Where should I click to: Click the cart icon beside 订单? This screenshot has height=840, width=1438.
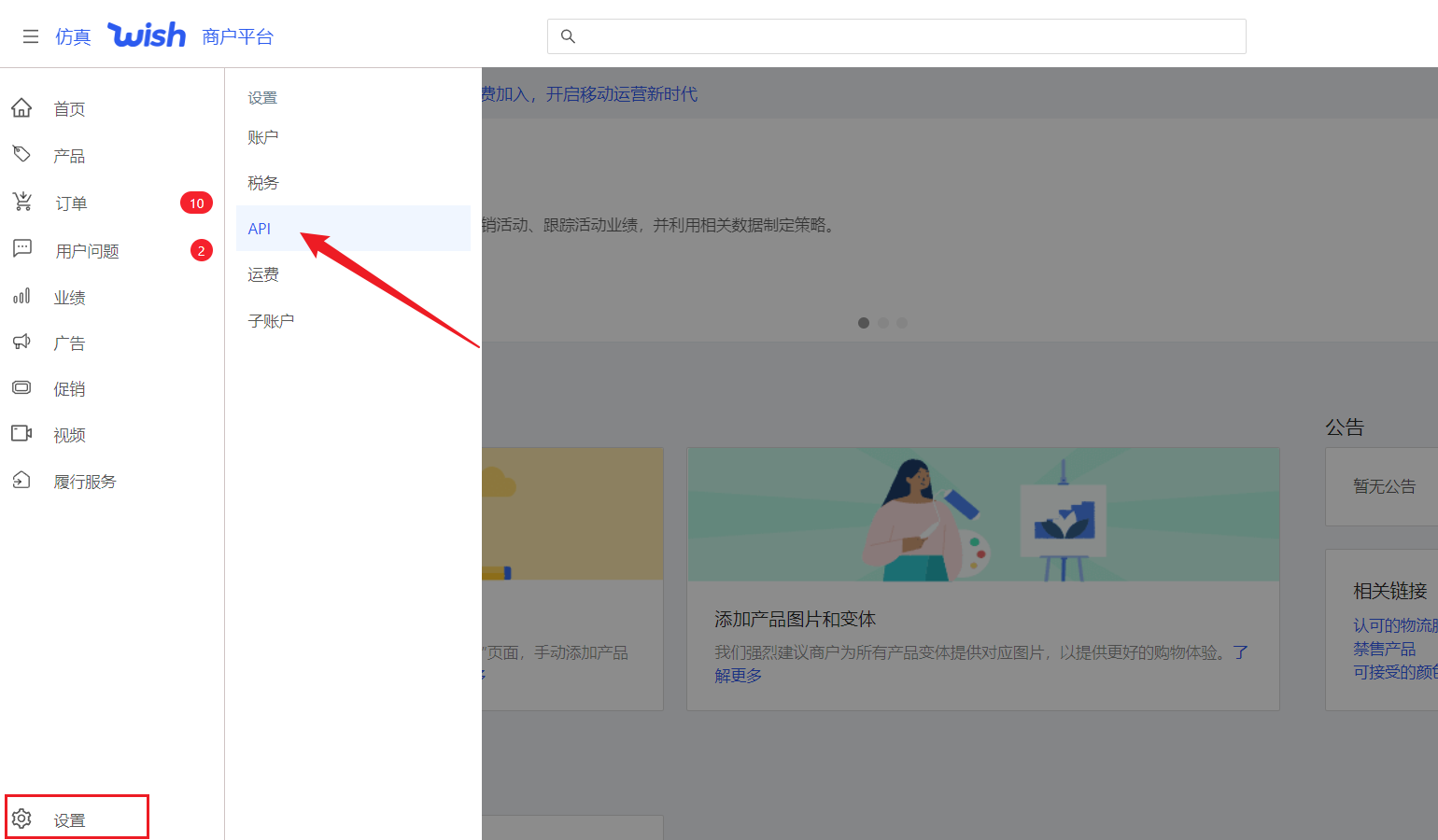[21, 202]
